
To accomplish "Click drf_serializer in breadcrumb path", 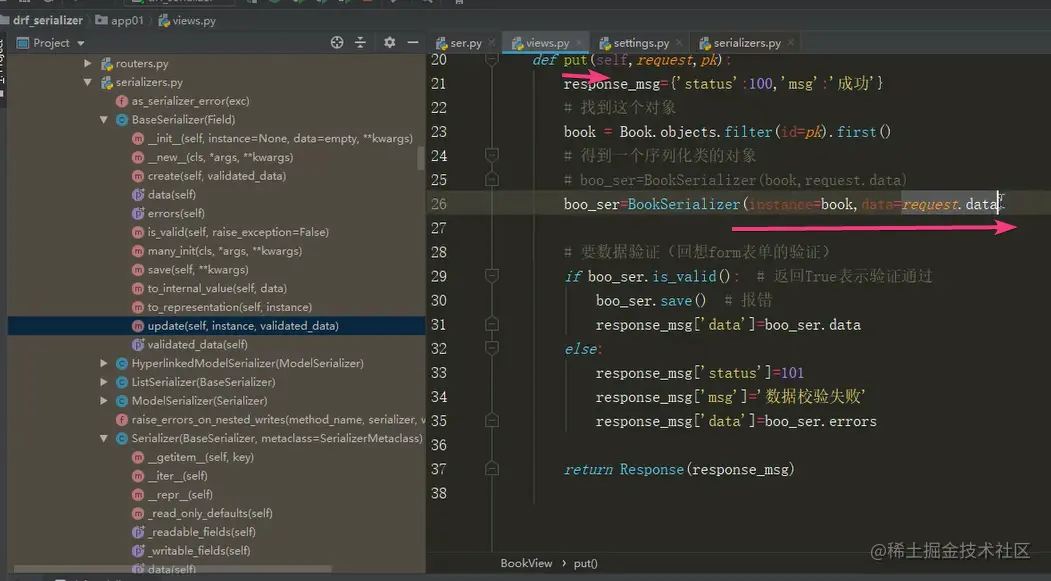I will click(48, 20).
